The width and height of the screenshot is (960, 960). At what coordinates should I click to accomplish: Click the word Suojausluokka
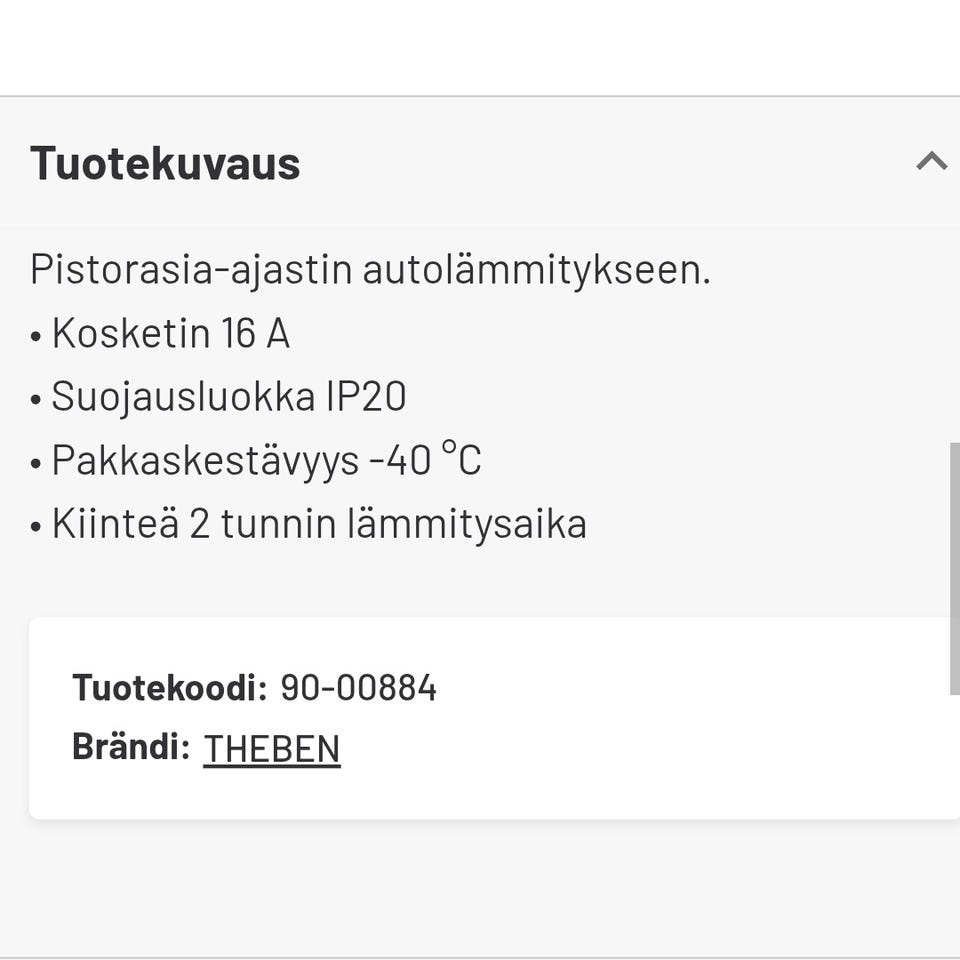point(183,397)
